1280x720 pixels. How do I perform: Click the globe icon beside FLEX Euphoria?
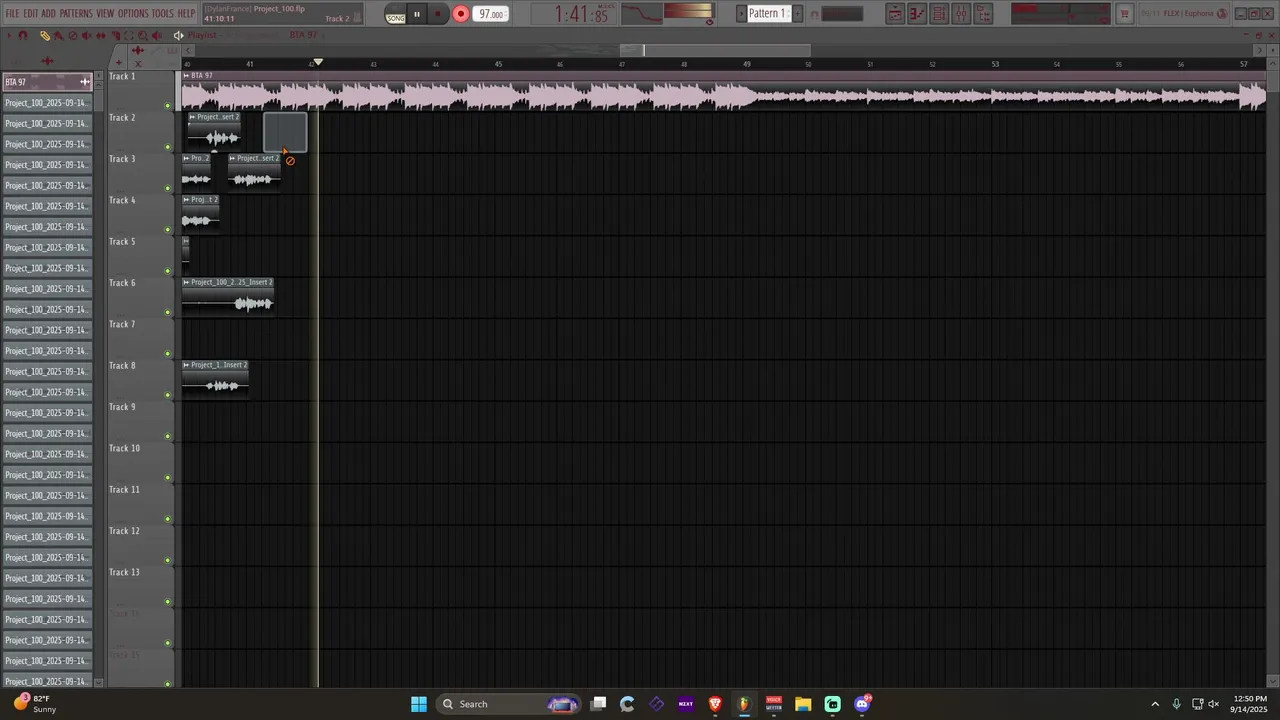(1222, 14)
